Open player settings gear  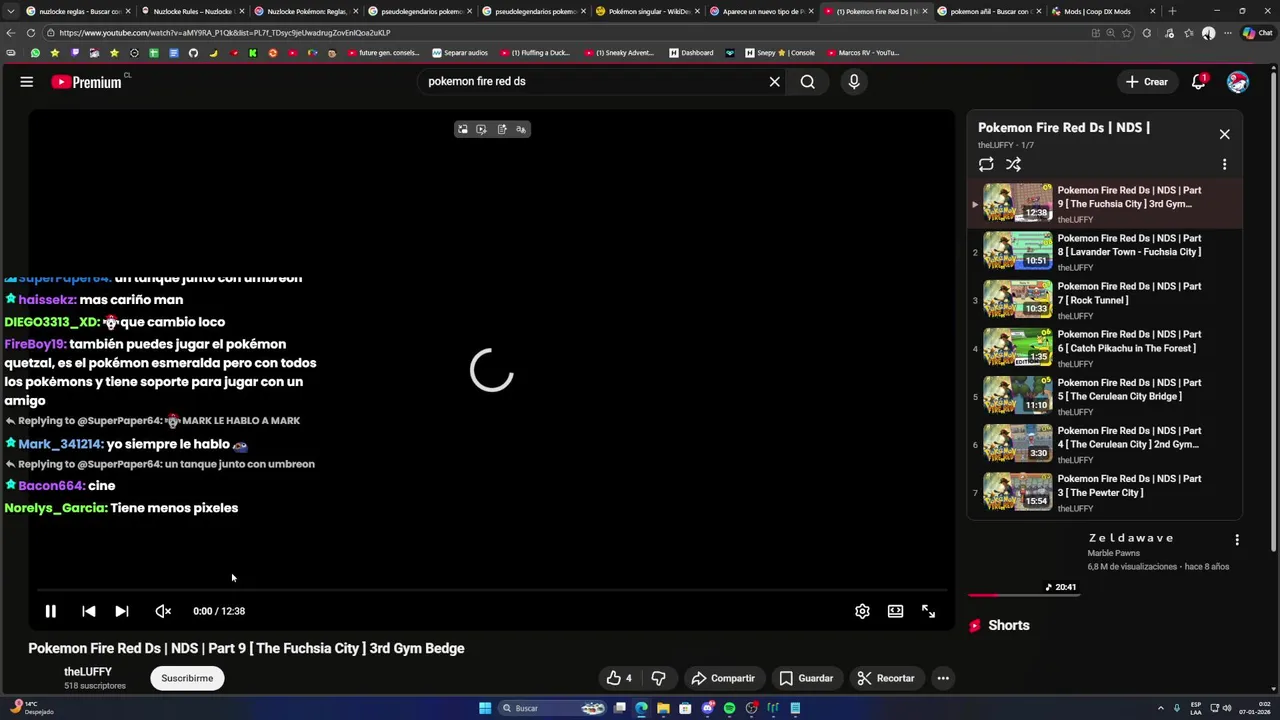coord(862,611)
